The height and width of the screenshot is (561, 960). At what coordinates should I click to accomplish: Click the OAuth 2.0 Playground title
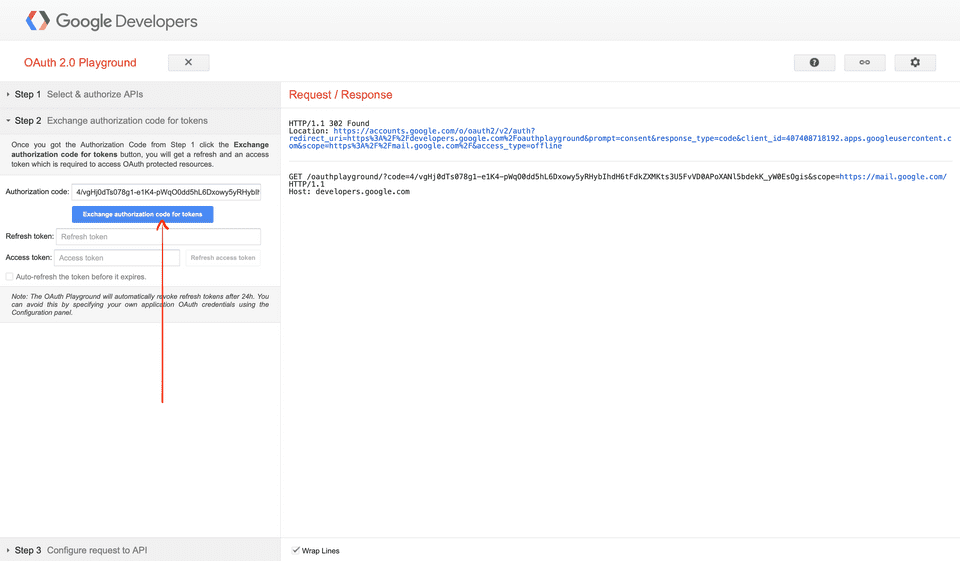80,62
